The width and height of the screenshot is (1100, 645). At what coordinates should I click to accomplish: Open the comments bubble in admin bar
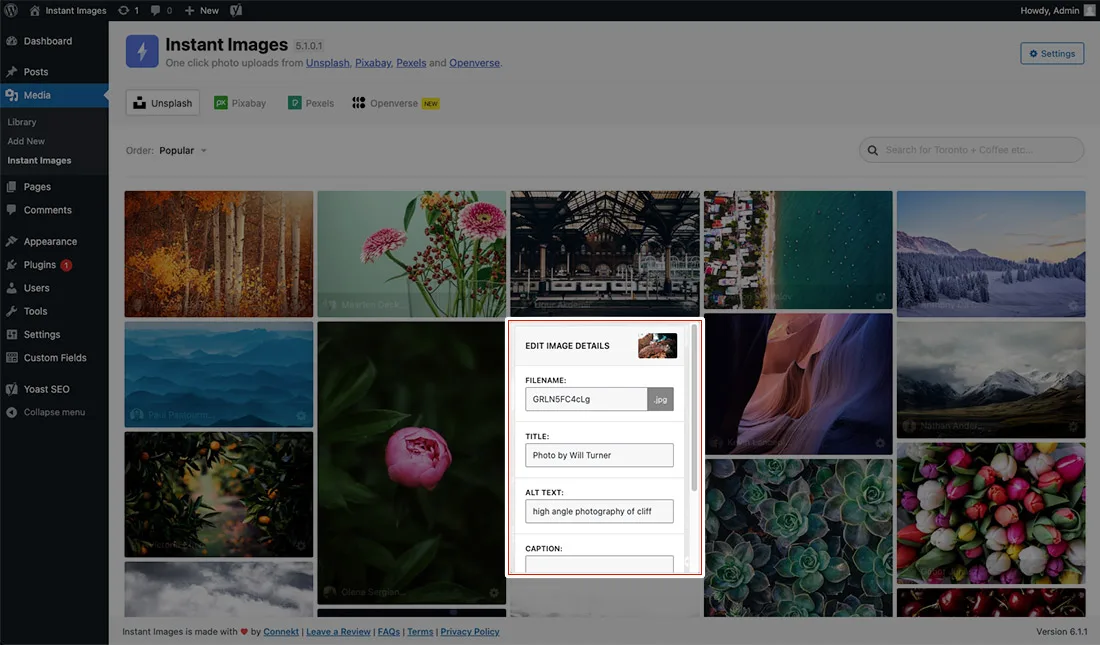point(161,11)
